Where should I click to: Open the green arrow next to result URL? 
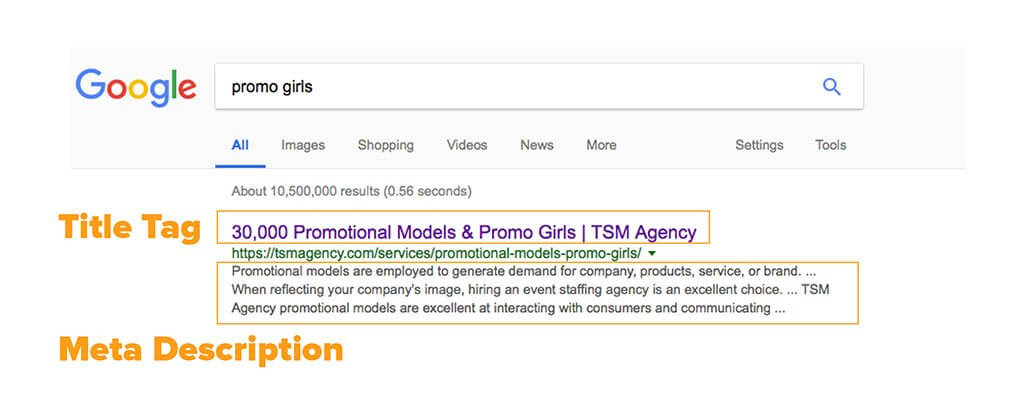[x=652, y=253]
